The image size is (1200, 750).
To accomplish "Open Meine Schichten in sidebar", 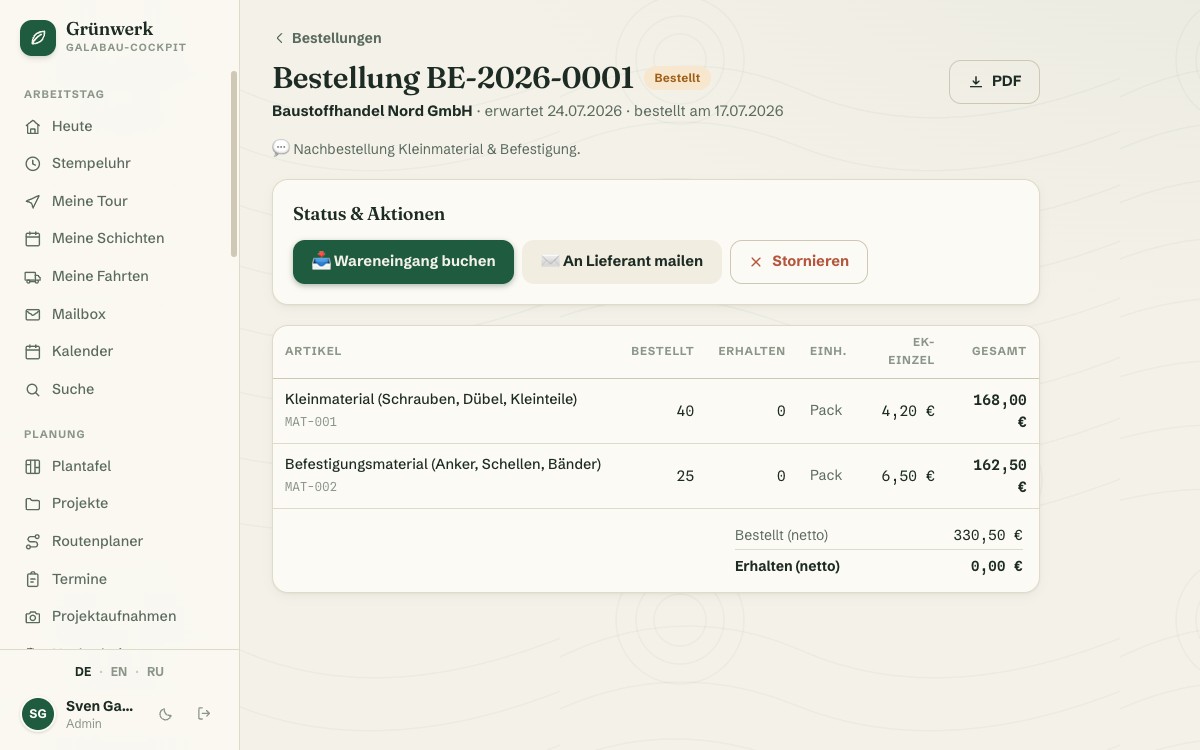I will (x=118, y=239).
